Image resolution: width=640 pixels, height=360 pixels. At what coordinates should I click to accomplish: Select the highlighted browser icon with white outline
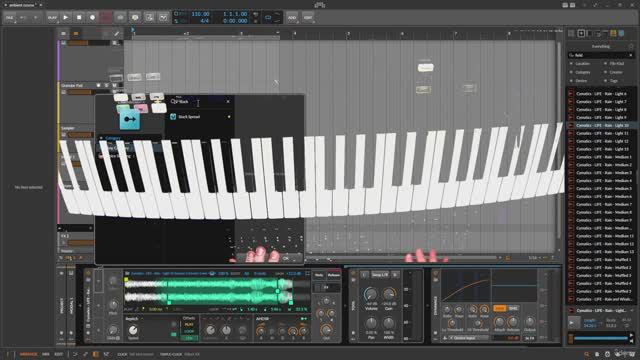click(x=581, y=33)
